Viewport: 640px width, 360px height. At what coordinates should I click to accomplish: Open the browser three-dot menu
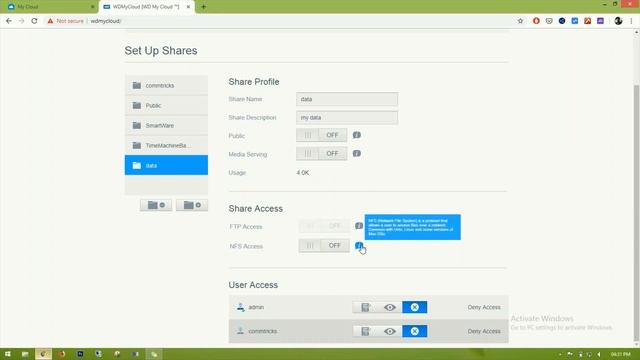tap(631, 21)
